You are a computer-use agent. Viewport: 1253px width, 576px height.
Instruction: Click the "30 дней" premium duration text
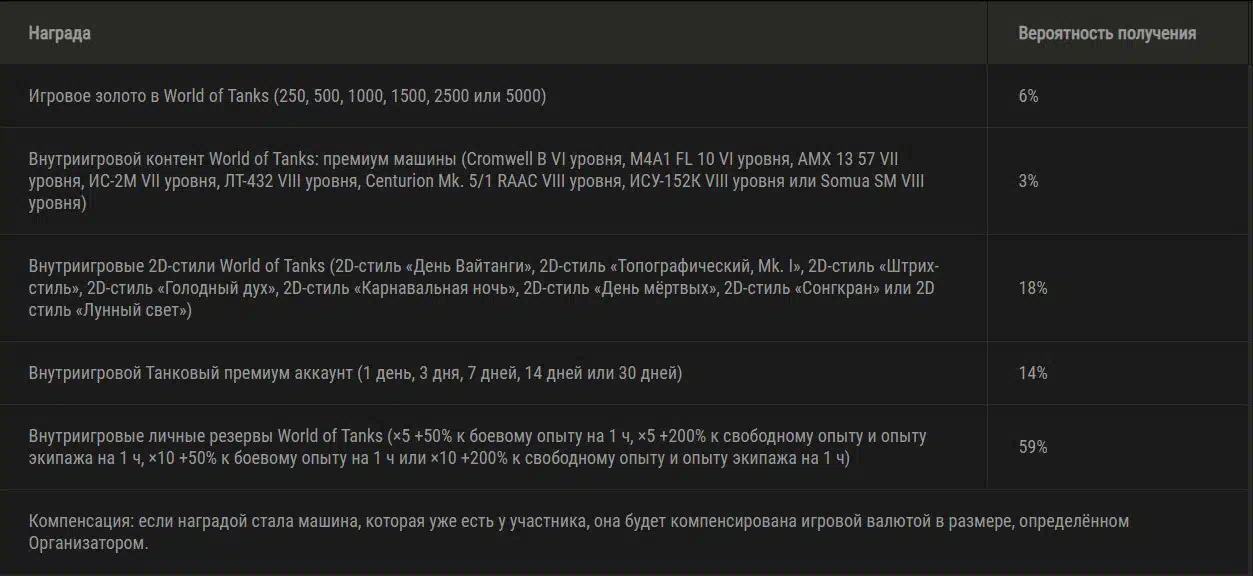click(649, 373)
